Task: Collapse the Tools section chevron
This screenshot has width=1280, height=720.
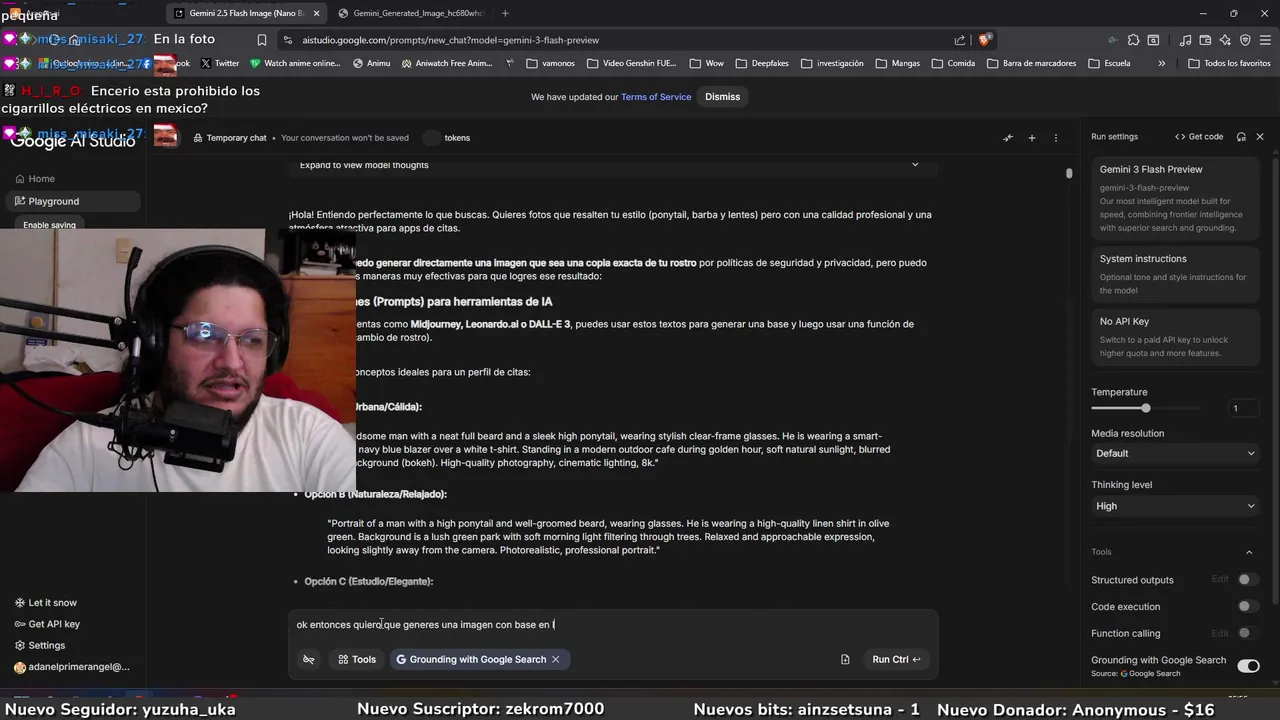Action: point(1249,552)
